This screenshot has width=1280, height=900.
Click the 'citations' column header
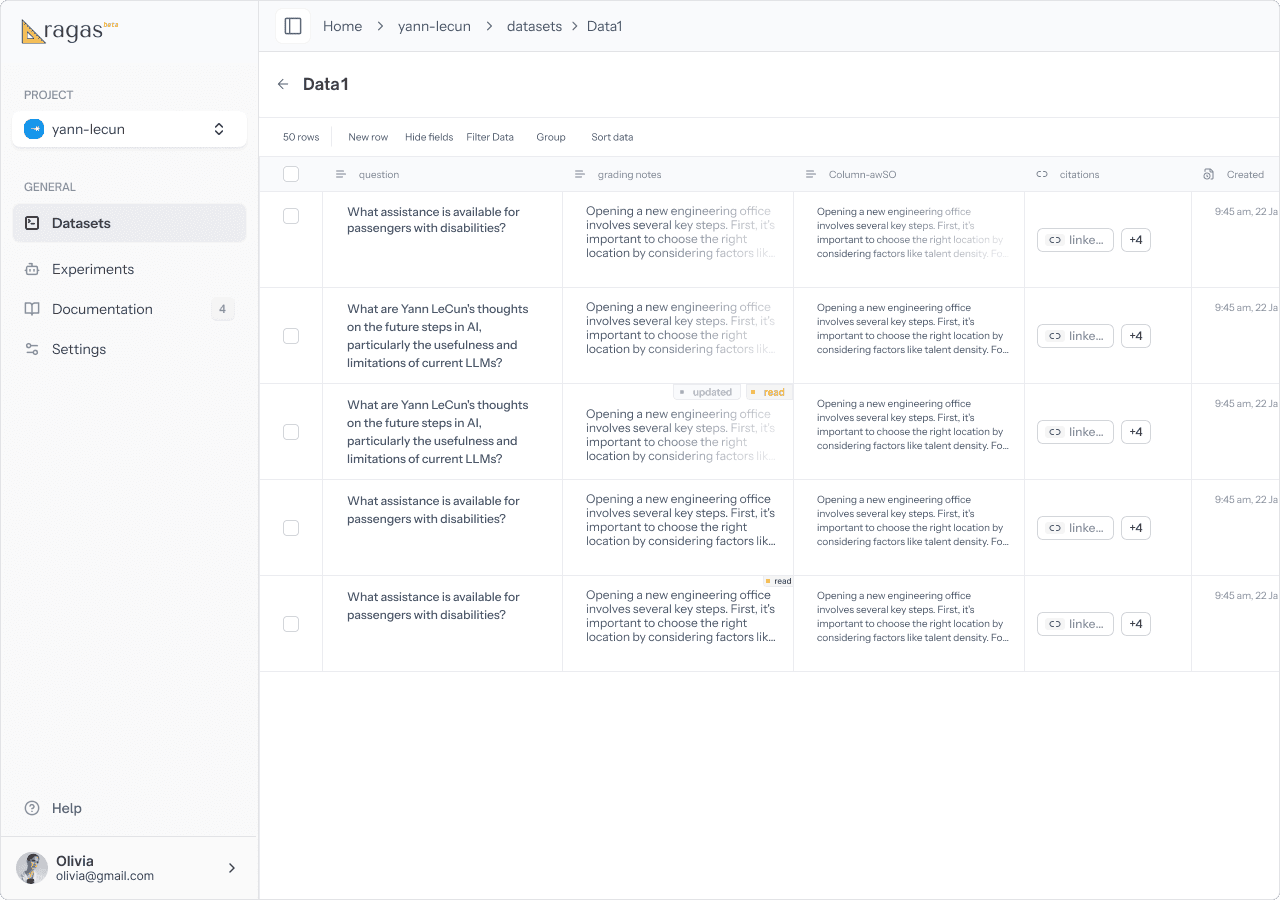(x=1079, y=174)
